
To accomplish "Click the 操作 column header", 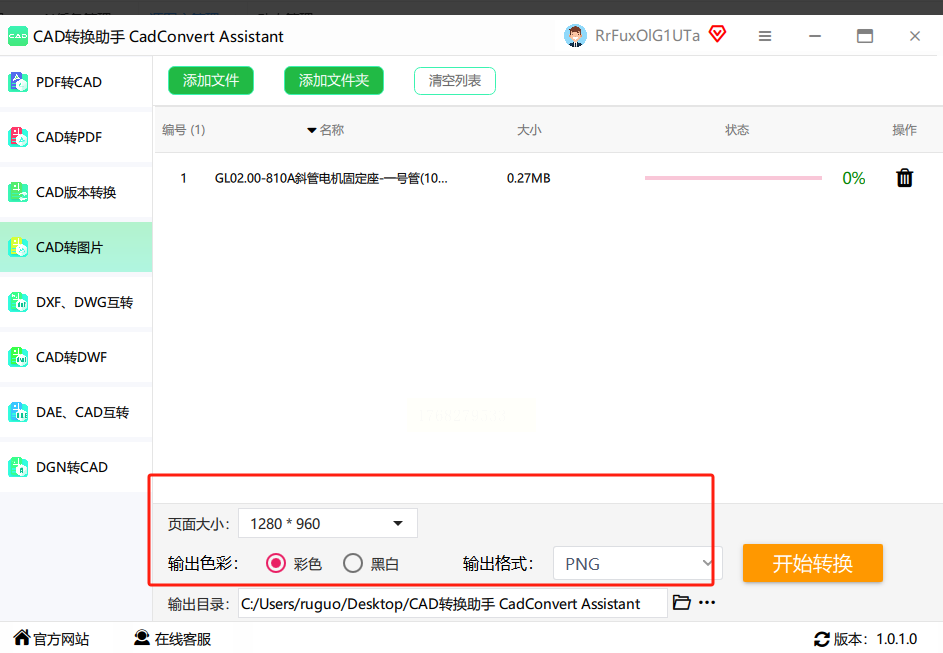I will pyautogui.click(x=904, y=130).
